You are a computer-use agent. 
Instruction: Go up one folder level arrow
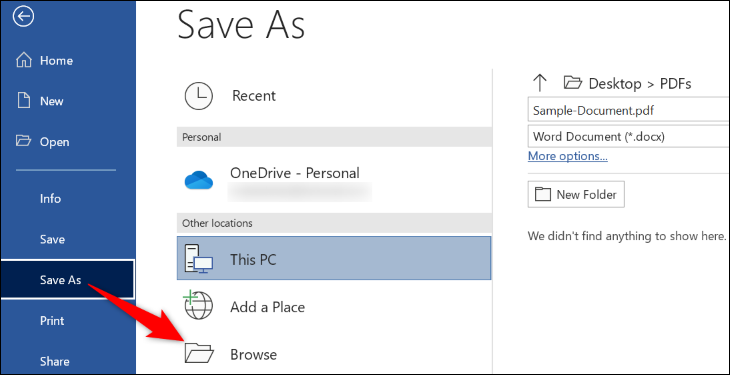coord(539,83)
